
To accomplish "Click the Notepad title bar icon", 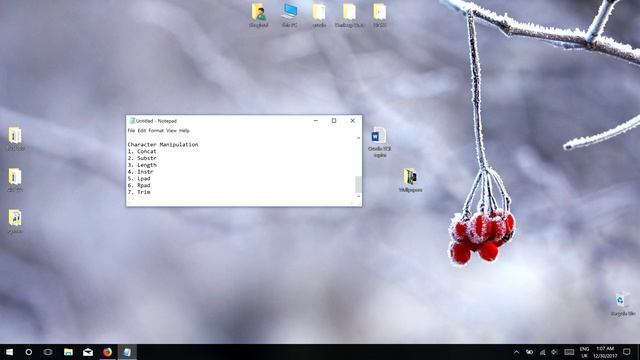I will tap(131, 121).
